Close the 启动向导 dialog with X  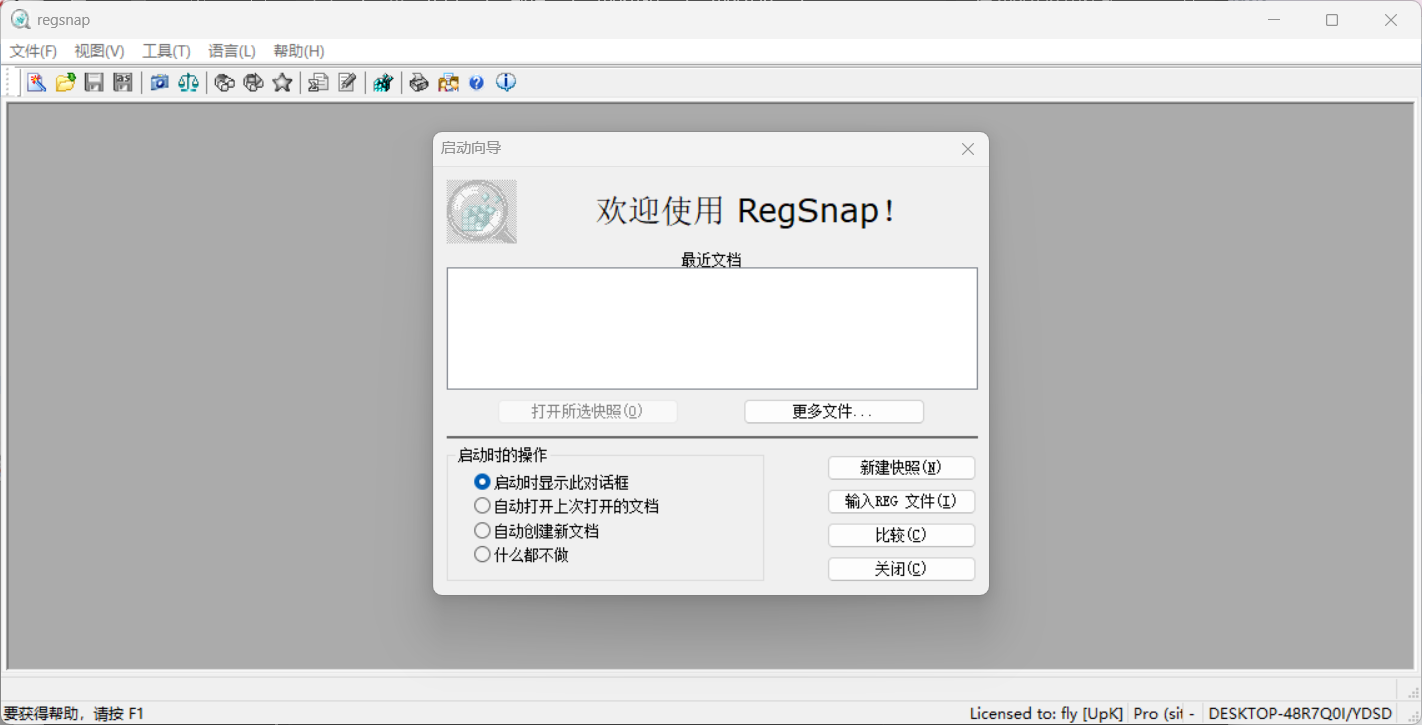(967, 149)
